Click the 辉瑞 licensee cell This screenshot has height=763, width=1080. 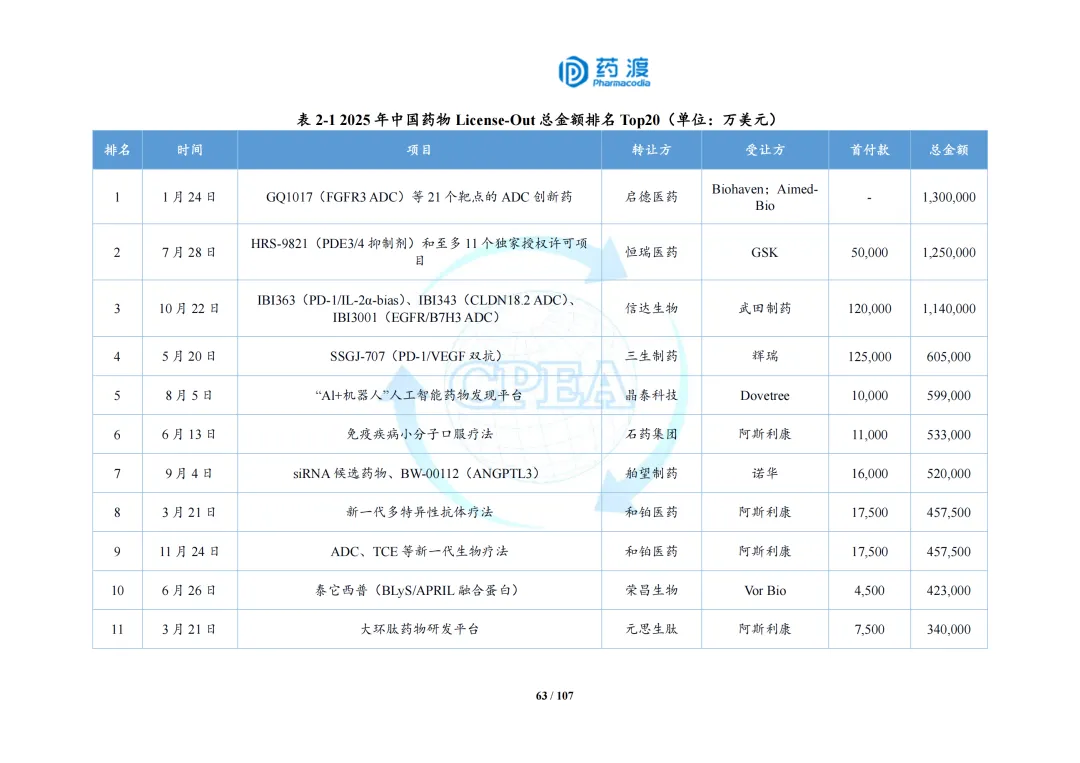(765, 357)
